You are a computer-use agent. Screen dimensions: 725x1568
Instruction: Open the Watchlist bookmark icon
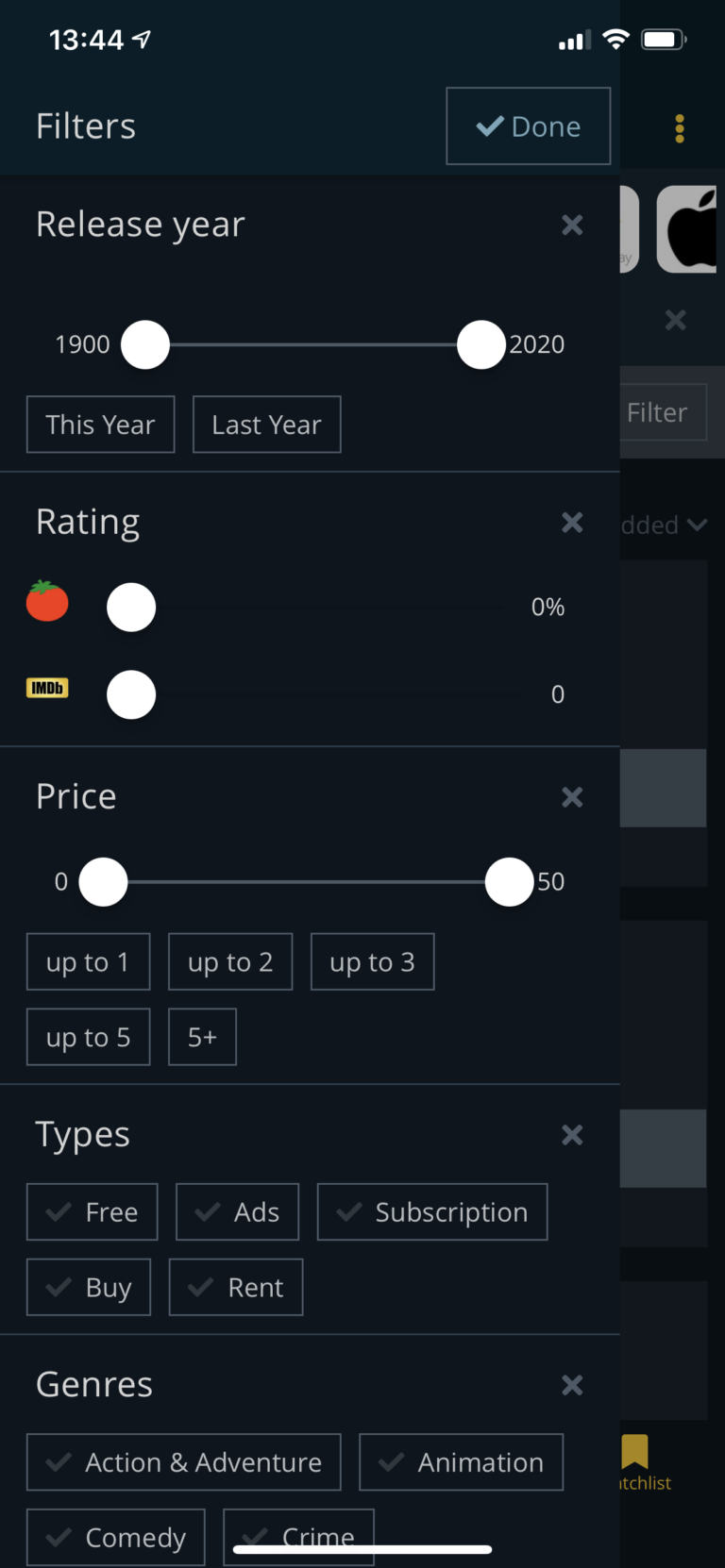635,1452
